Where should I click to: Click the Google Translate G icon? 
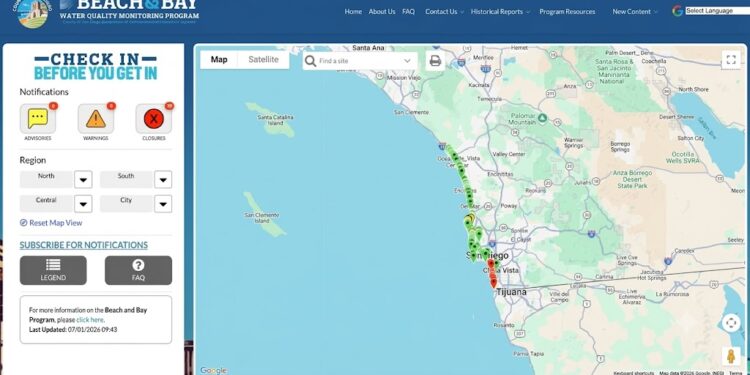click(677, 11)
